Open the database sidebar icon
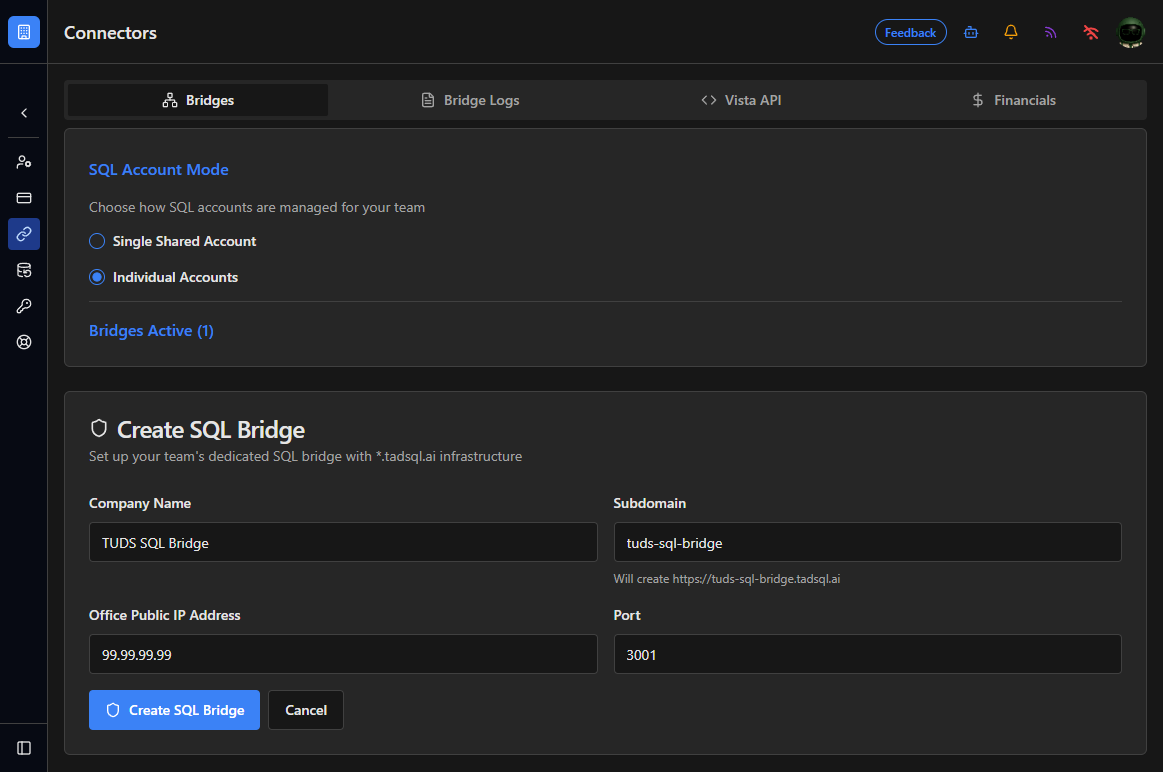The image size is (1163, 772). coord(24,270)
